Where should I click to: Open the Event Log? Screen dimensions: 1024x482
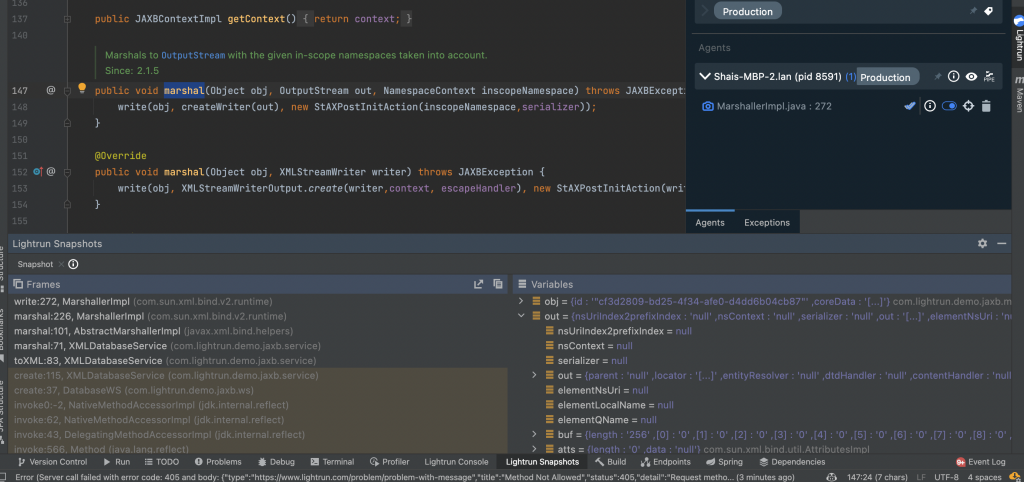point(981,462)
